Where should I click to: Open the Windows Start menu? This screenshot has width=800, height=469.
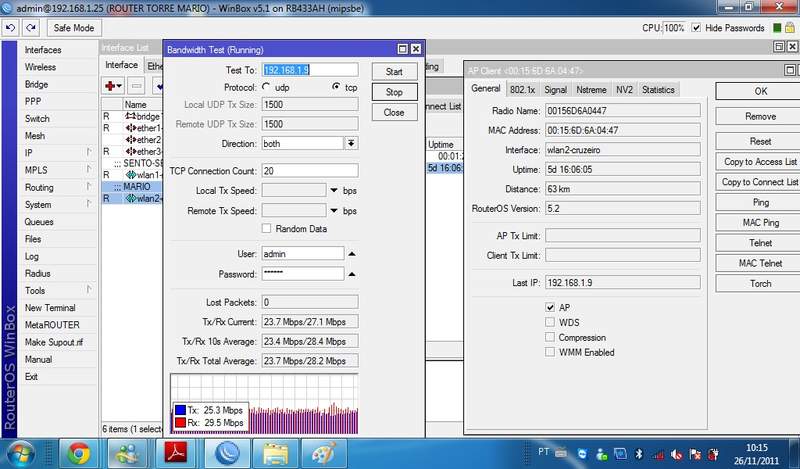click(20, 454)
